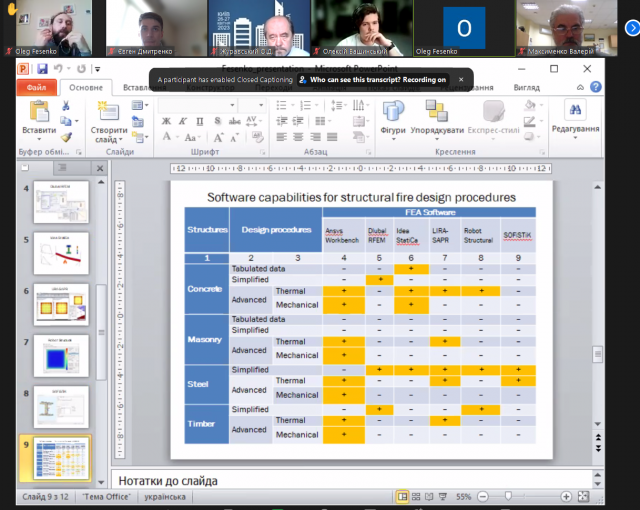Click the Columns layout icon
The image size is (640, 510).
pyautogui.click(x=321, y=121)
